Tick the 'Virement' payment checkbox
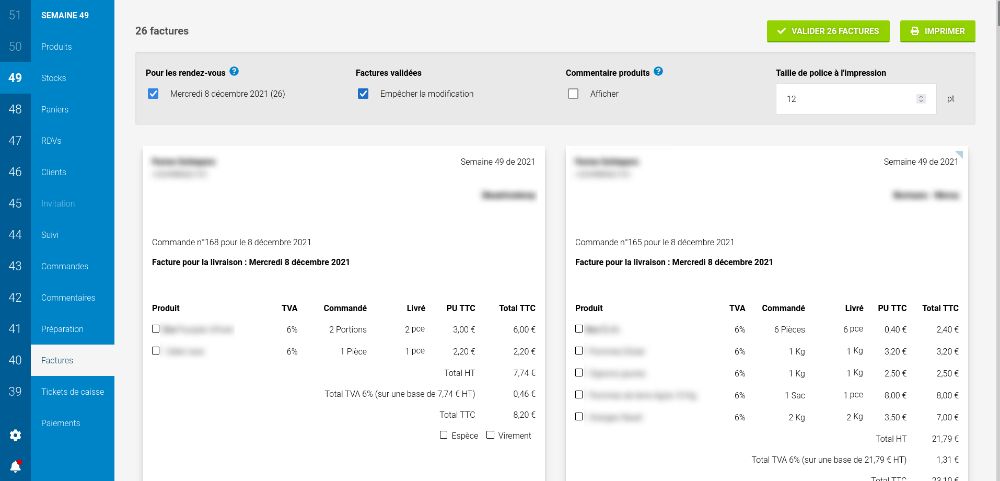 point(490,435)
